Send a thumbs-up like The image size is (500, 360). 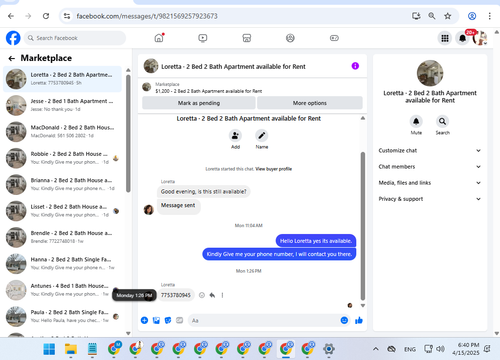[359, 320]
